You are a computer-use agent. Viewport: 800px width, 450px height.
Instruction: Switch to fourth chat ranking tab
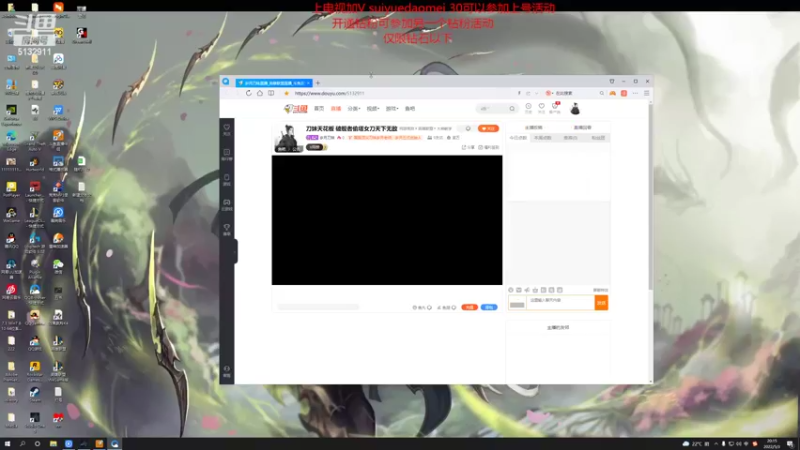click(x=597, y=138)
